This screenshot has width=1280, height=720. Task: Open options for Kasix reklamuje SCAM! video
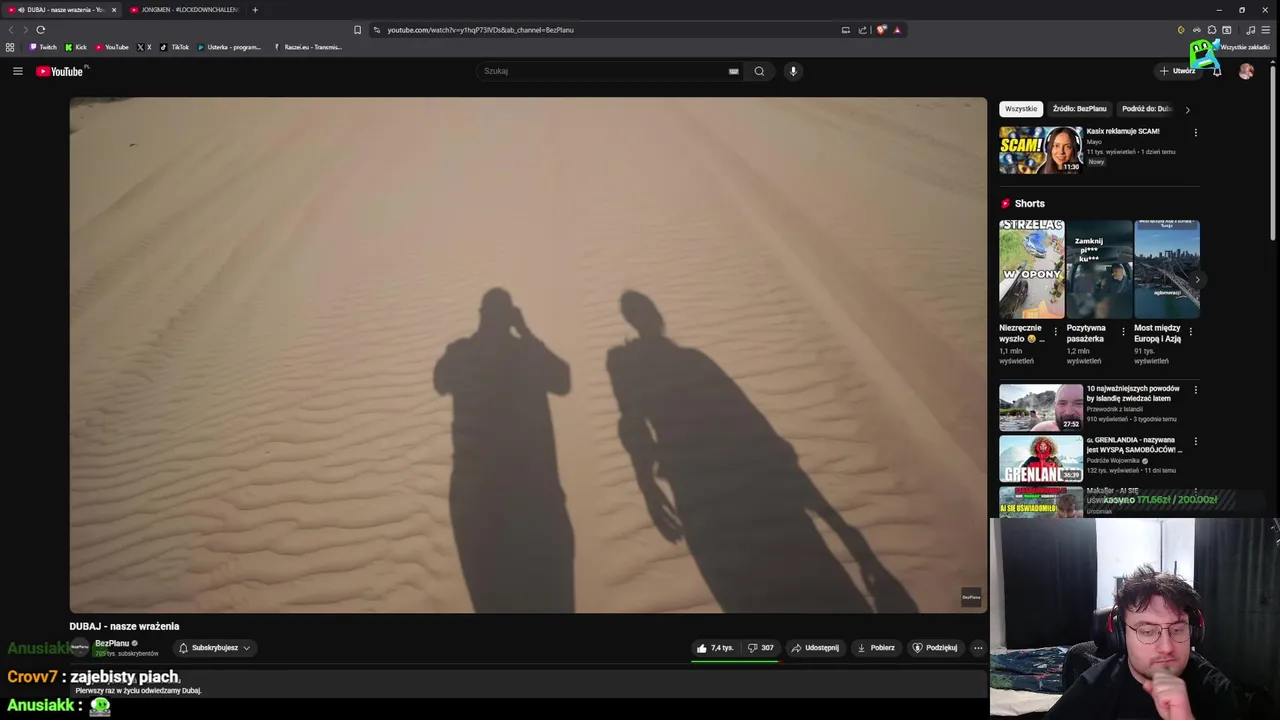click(x=1195, y=132)
